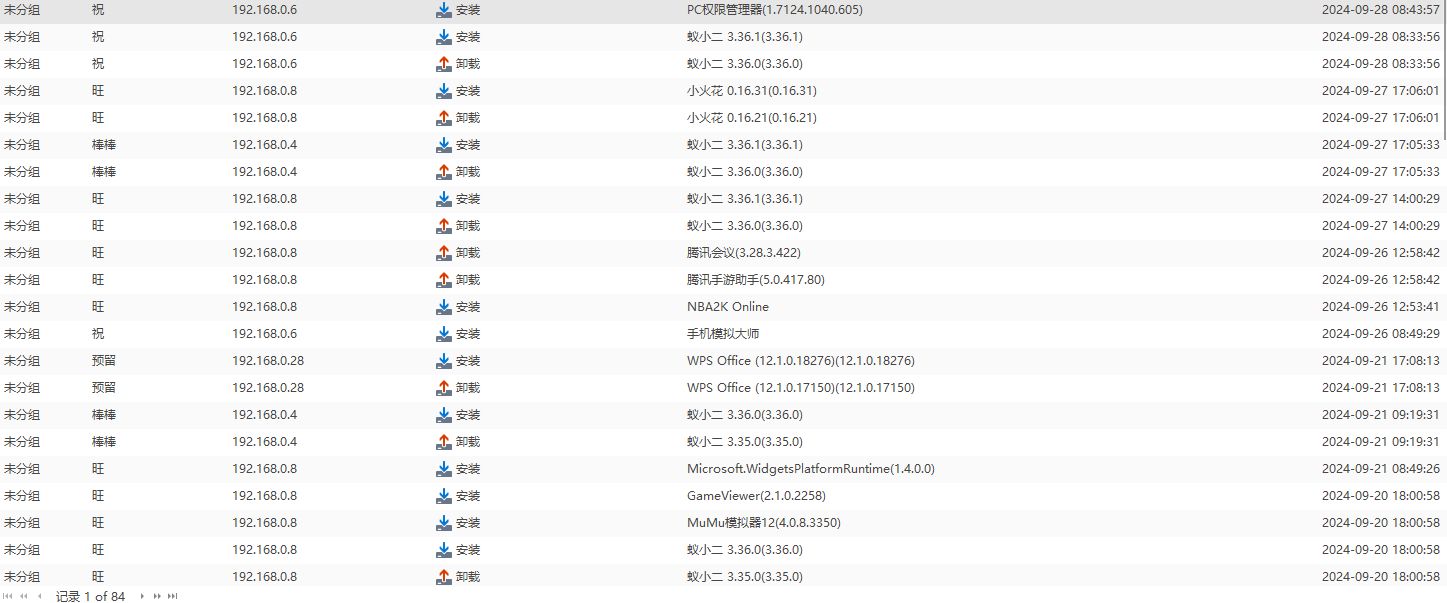Click timestamp 2024-09-28 08:43:57

(1381, 10)
